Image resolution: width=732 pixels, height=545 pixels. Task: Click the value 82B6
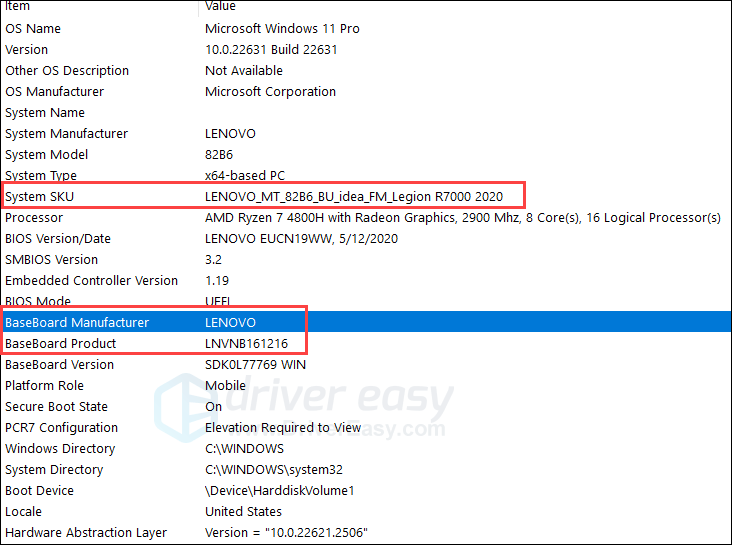tap(218, 155)
